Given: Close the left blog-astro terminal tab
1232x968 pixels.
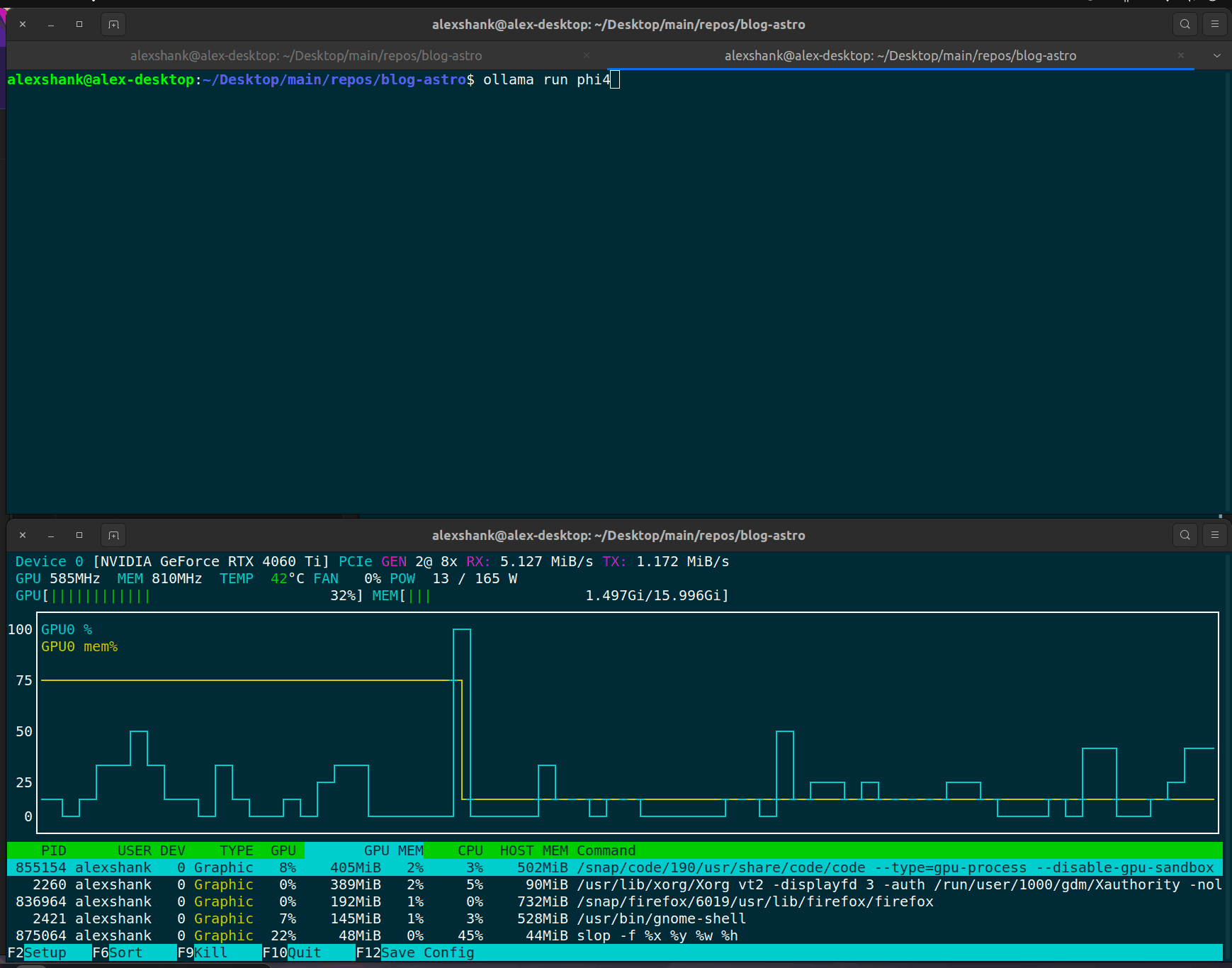Looking at the screenshot, I should [x=587, y=55].
